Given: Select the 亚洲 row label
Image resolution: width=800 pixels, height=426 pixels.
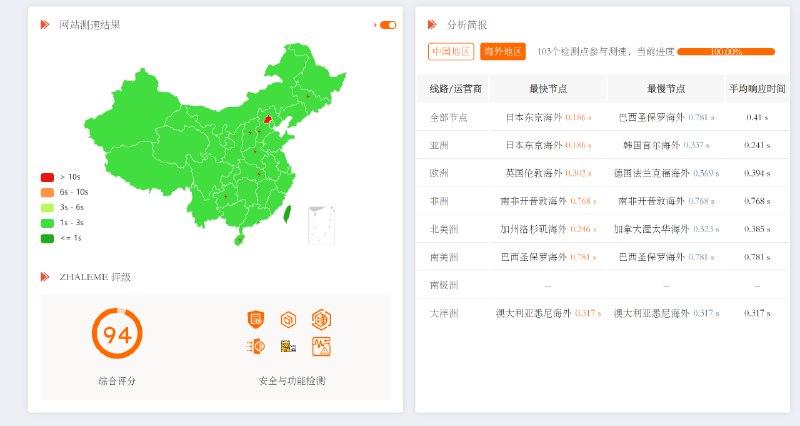Looking at the screenshot, I should click(x=439, y=145).
